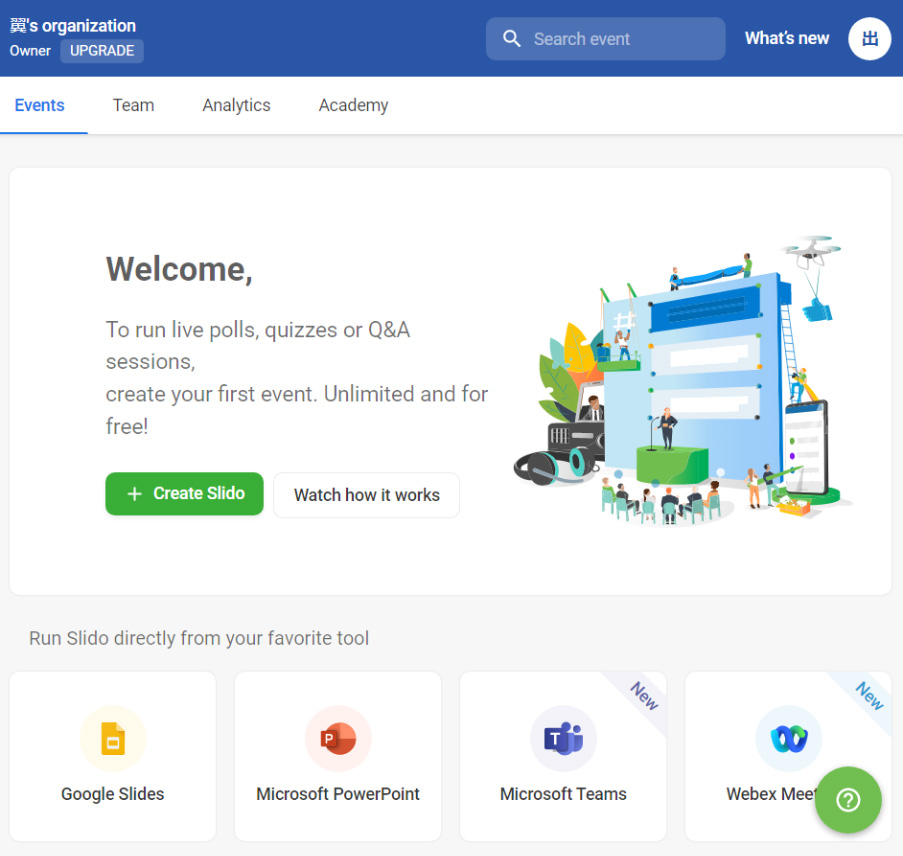Click the Microsoft PowerPoint label
This screenshot has width=903, height=856.
(338, 794)
